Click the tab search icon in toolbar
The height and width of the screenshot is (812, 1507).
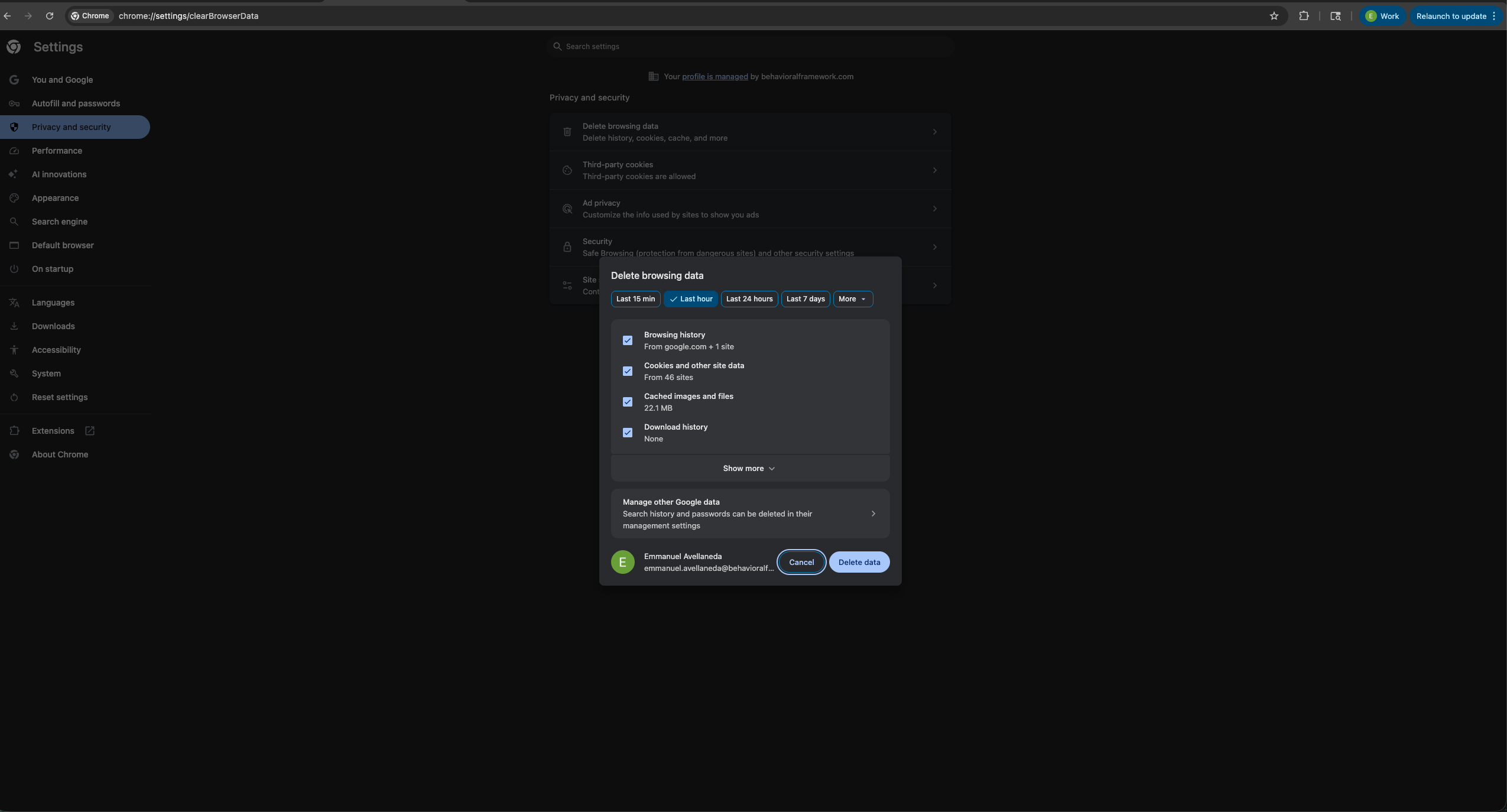coord(1335,16)
